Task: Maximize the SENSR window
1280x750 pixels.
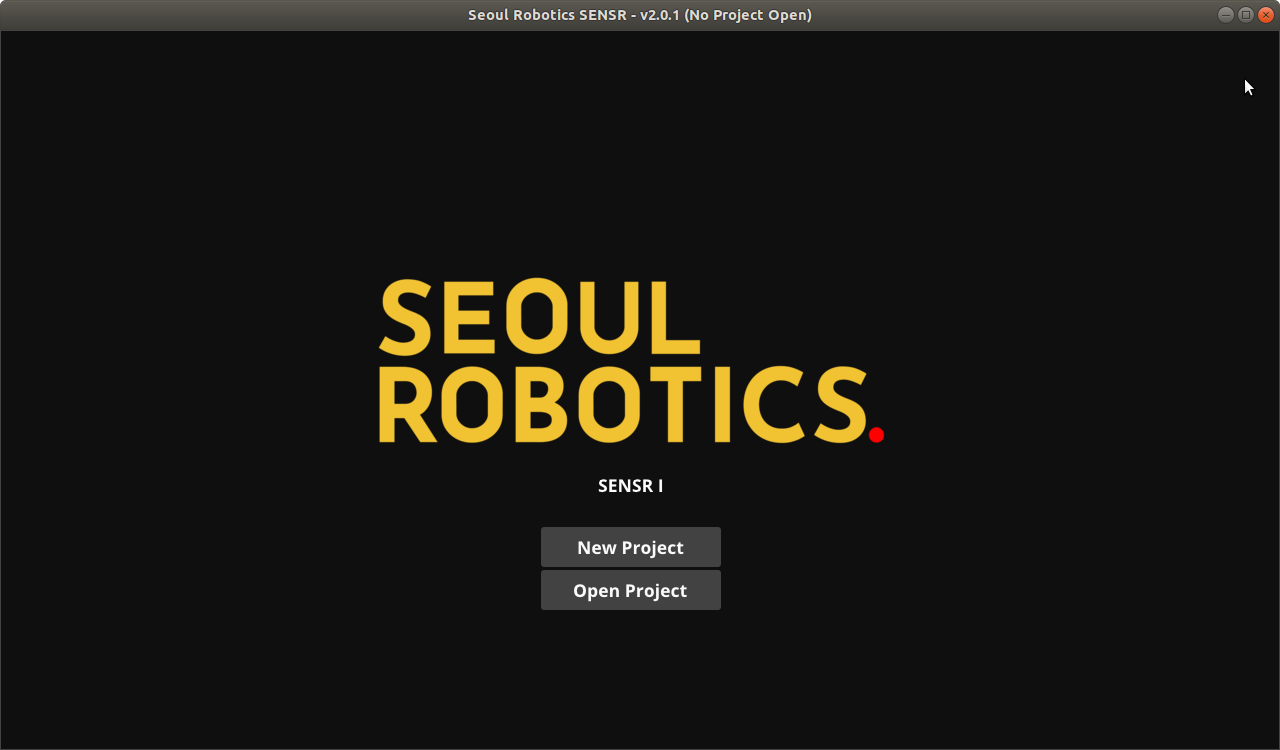Action: (x=1245, y=15)
